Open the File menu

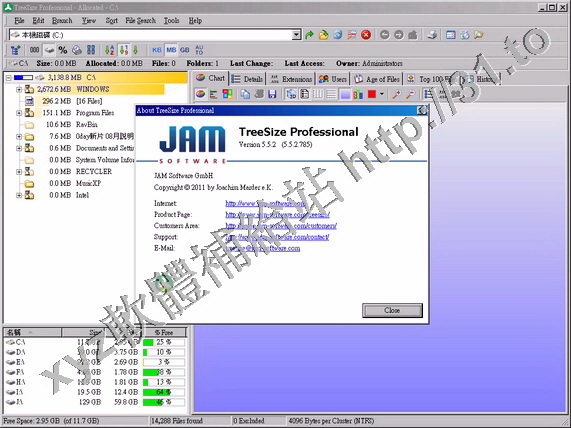tap(19, 21)
